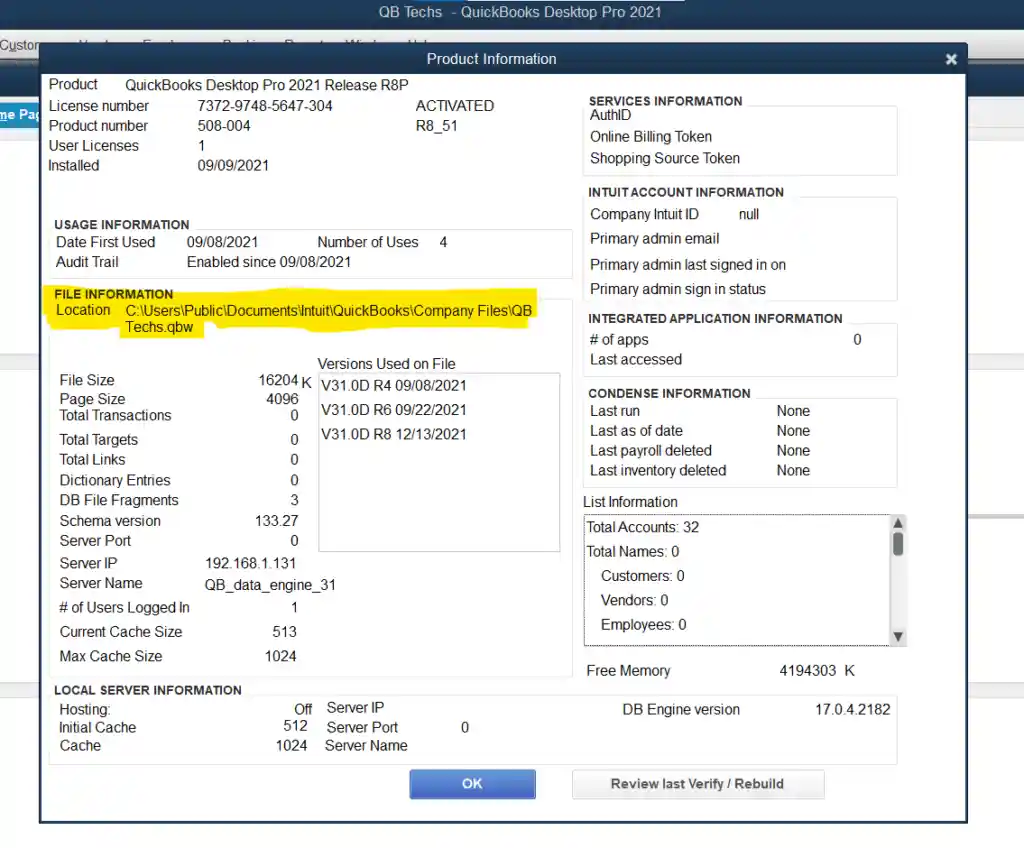
Task: Click Server IP value 192.168.1.131
Action: tap(250, 563)
